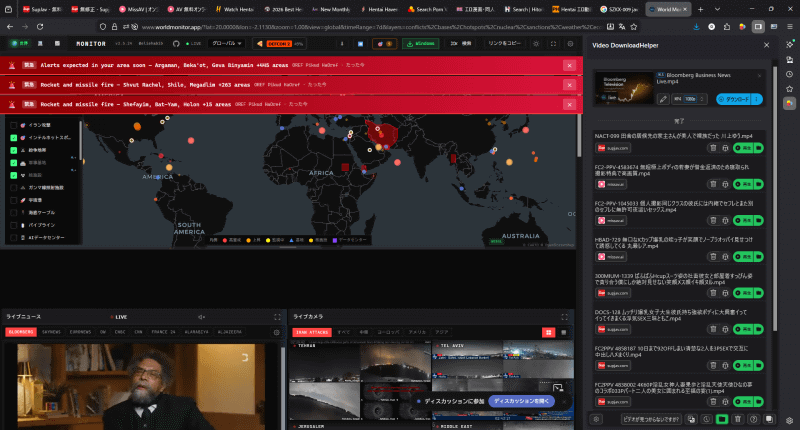Screen dimensions: 800x430
Task: Select grid view in live cameras
Action: (x=548, y=333)
